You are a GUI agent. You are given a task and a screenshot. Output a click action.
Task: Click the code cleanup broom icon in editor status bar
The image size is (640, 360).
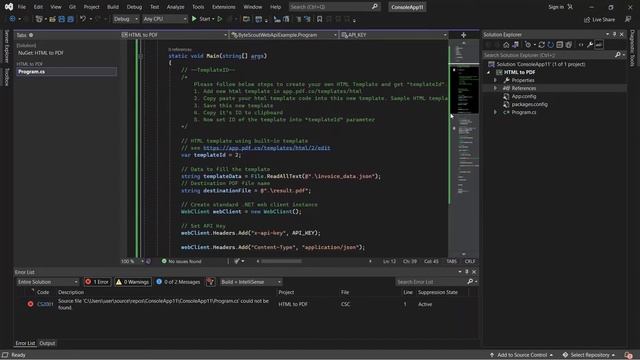[237, 261]
